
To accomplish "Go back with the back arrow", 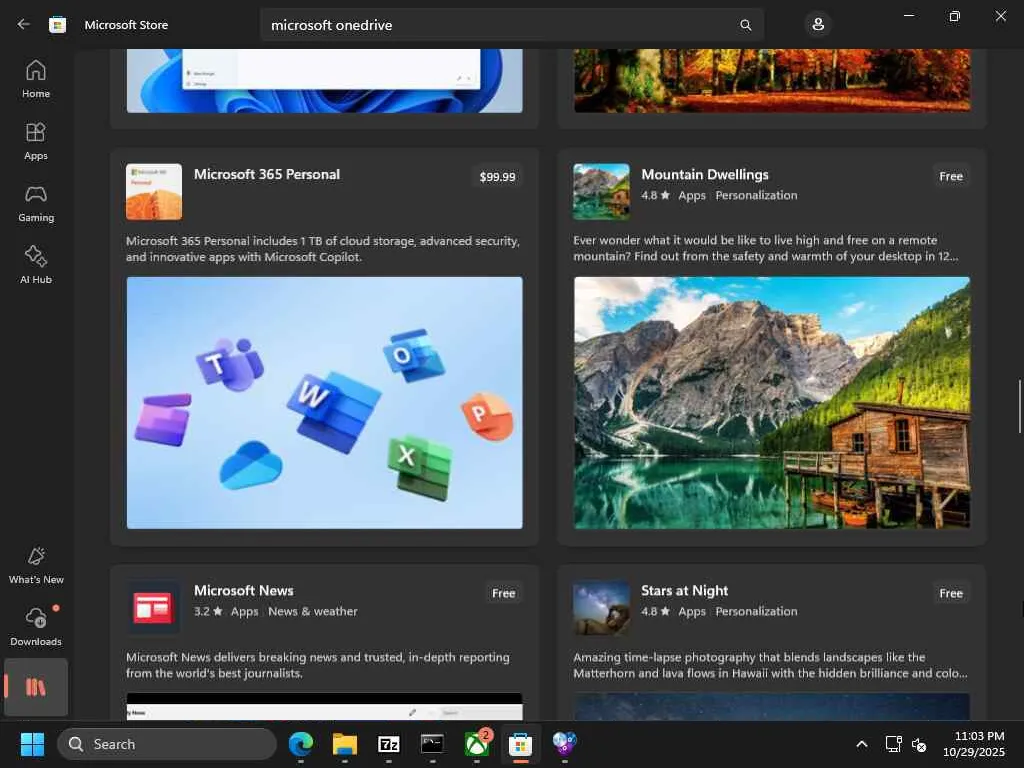I will (x=24, y=25).
